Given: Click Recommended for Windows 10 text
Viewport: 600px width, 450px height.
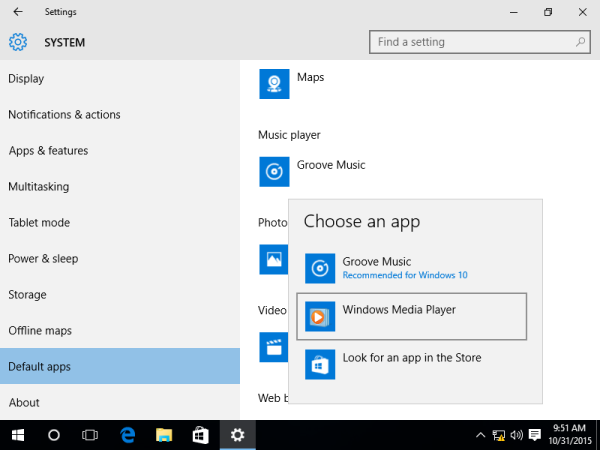Looking at the screenshot, I should coord(405,275).
